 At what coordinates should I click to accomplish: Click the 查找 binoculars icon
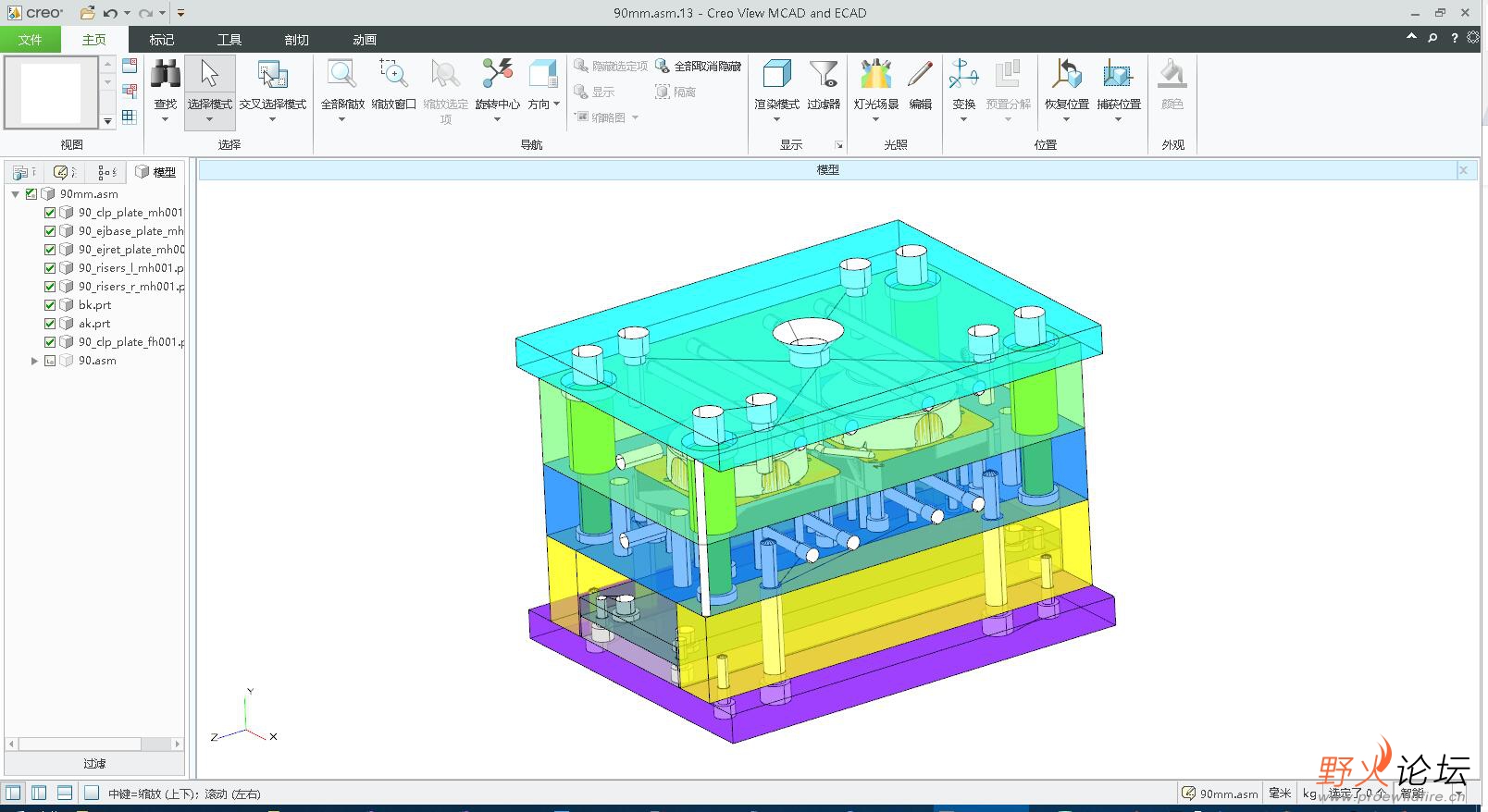click(166, 75)
